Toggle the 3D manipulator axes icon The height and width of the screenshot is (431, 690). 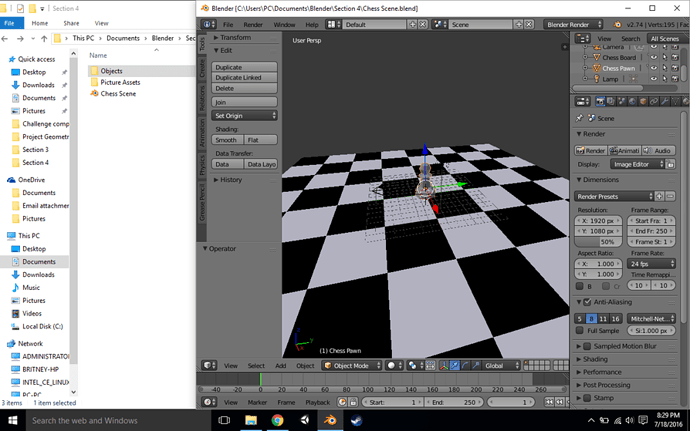pos(444,365)
